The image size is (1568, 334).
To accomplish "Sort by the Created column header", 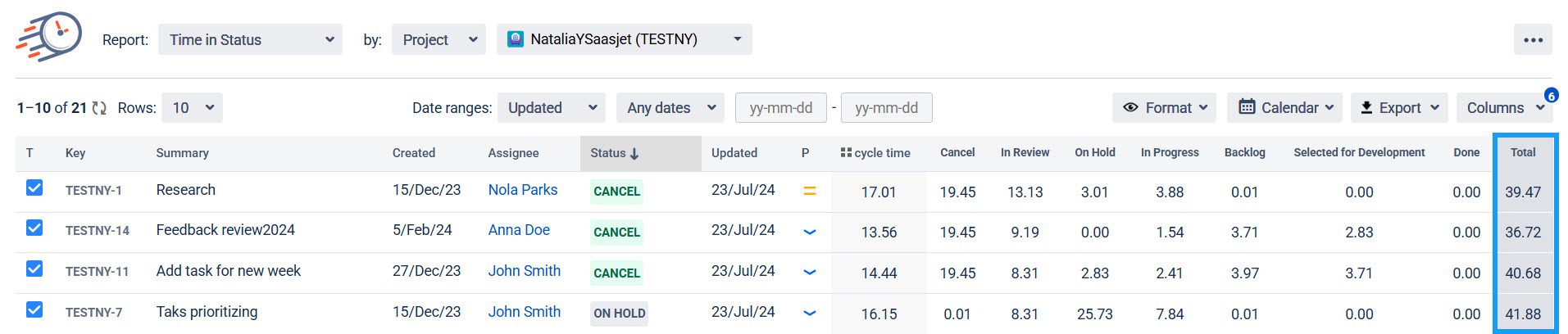I will click(x=414, y=153).
